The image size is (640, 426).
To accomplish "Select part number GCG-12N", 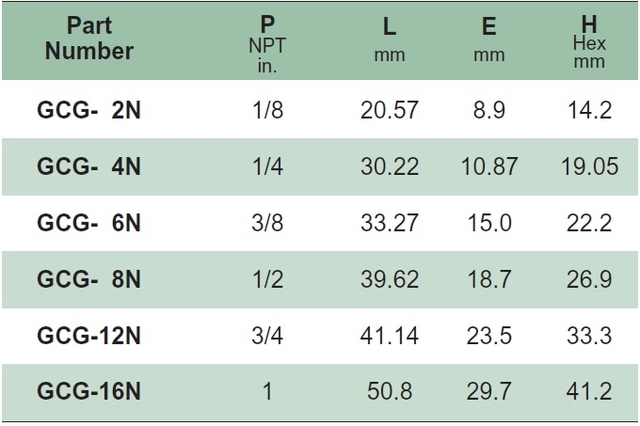I will coord(89,335).
